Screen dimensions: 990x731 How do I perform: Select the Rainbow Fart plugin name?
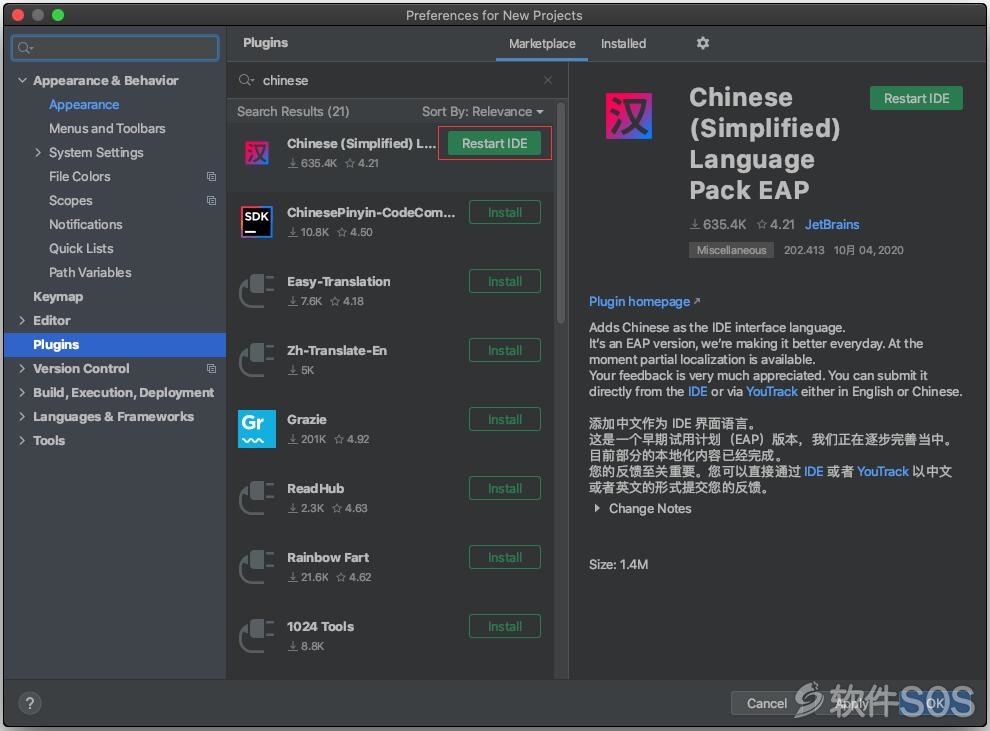point(328,557)
